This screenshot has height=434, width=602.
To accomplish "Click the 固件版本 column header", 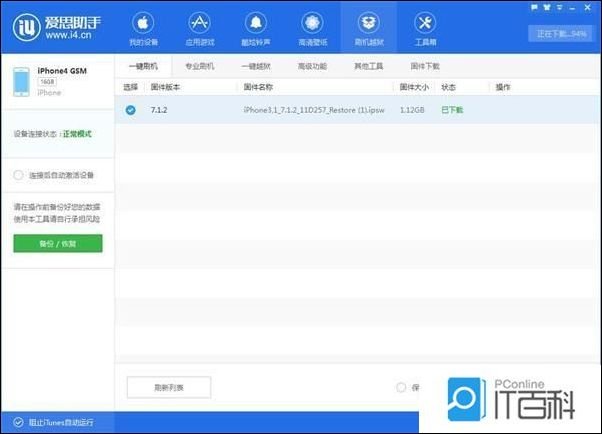I will coord(165,87).
